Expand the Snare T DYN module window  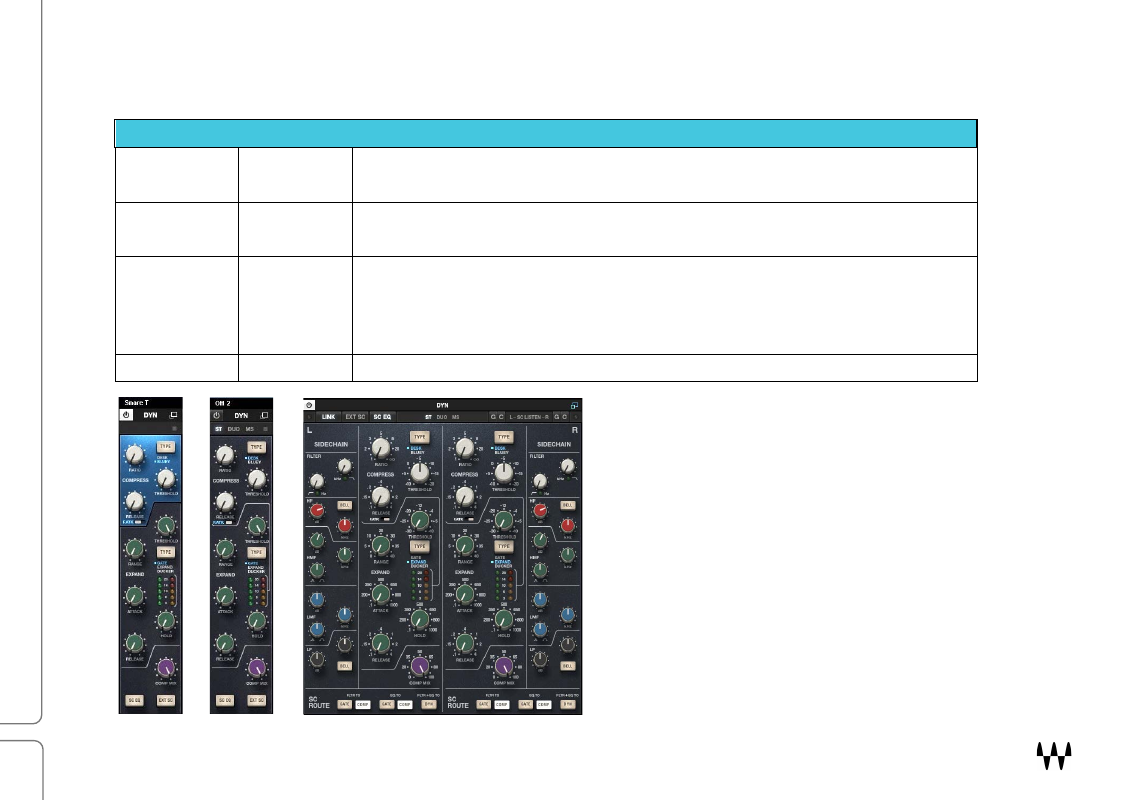[x=173, y=415]
